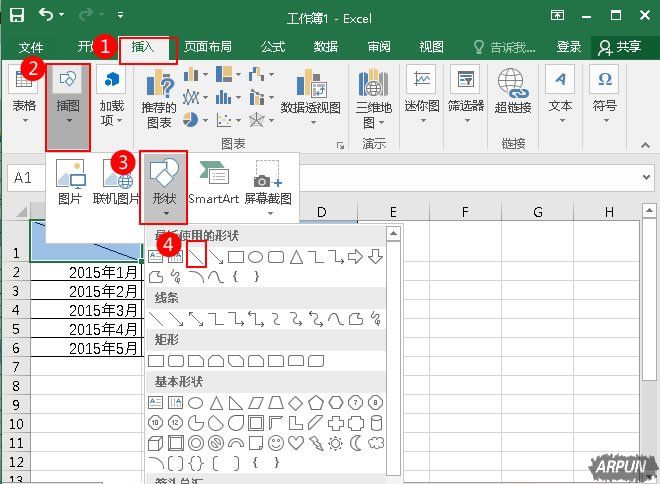This screenshot has height=484, width=660.
Task: Open the Insert (插入) ribbon tab
Action: pos(143,46)
